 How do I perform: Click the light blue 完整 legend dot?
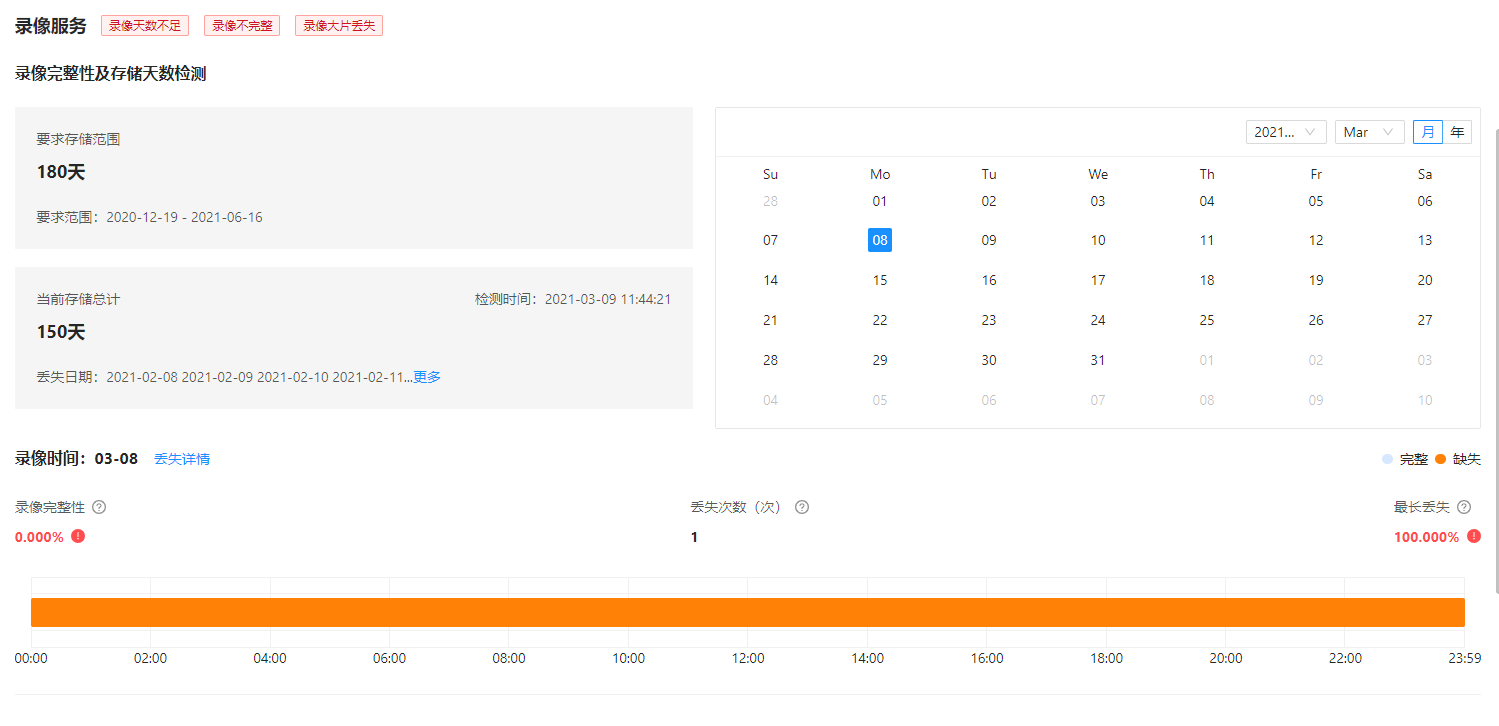[x=1387, y=459]
